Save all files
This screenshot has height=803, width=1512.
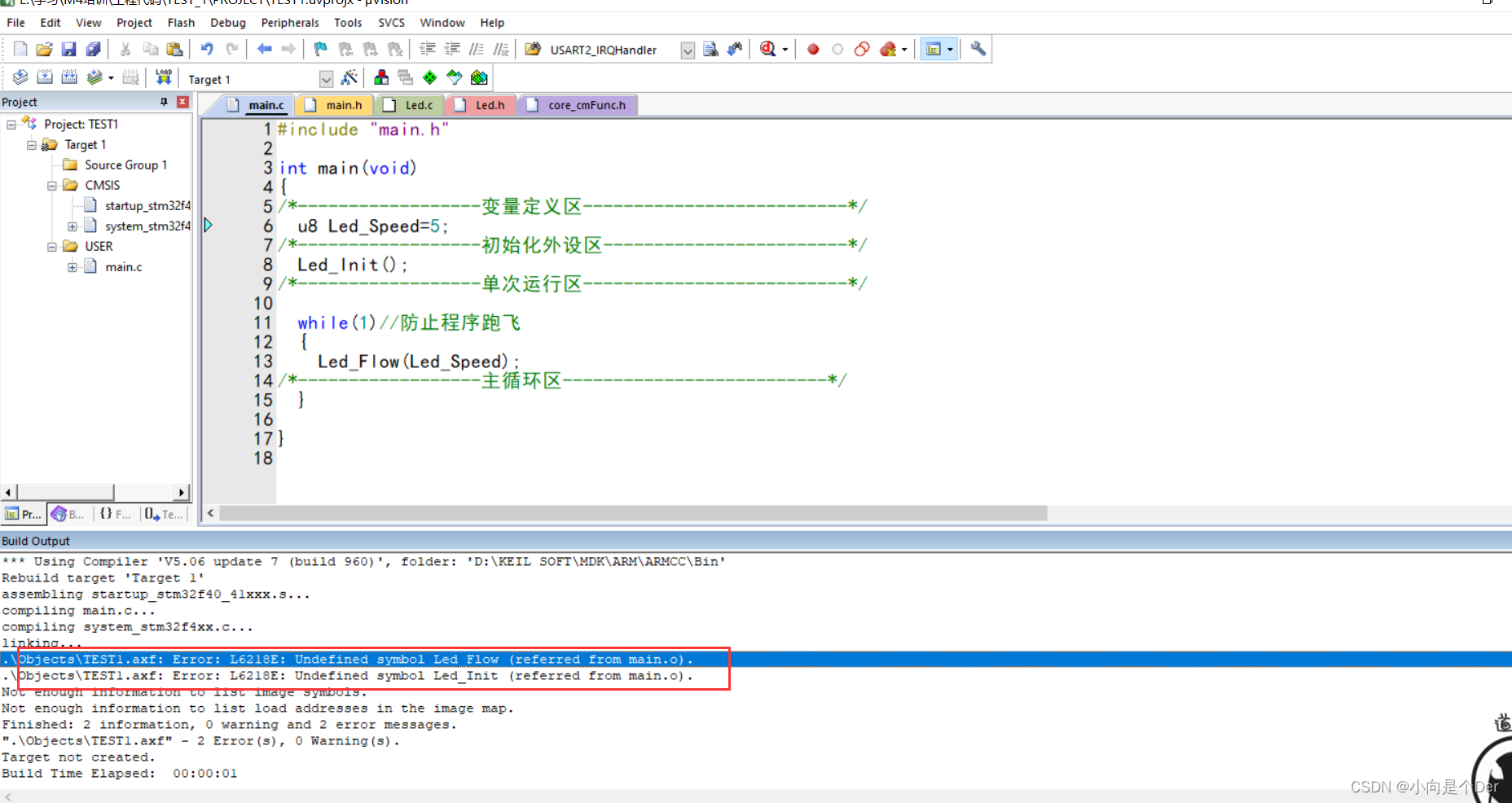click(x=94, y=49)
